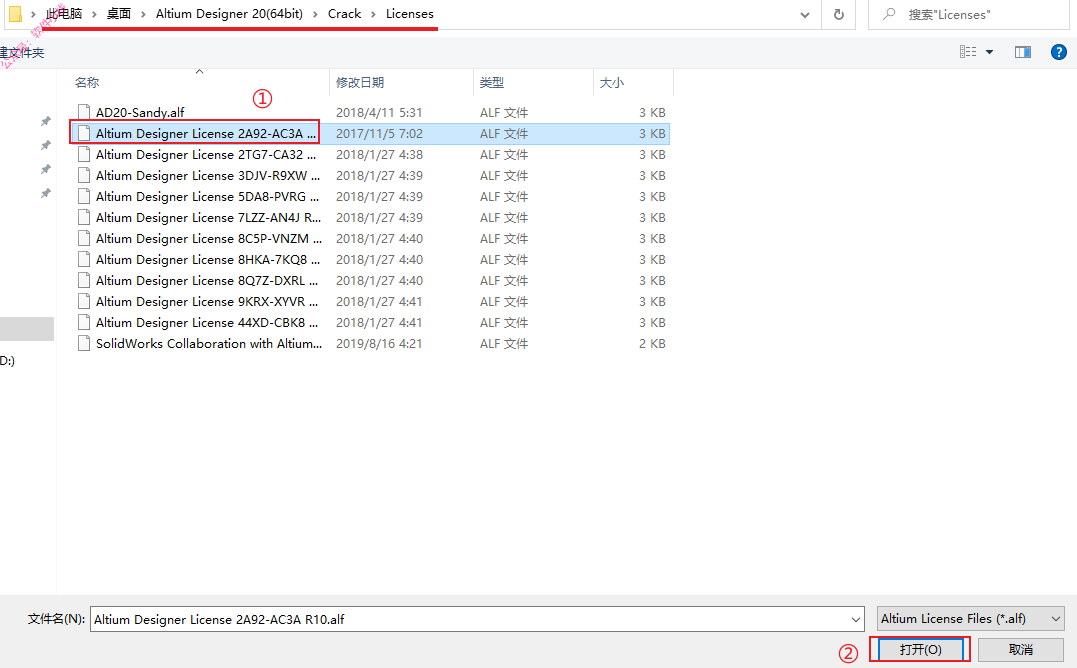The height and width of the screenshot is (668, 1077).
Task: Click file icon of AD20-Sandy.alf
Action: [84, 113]
